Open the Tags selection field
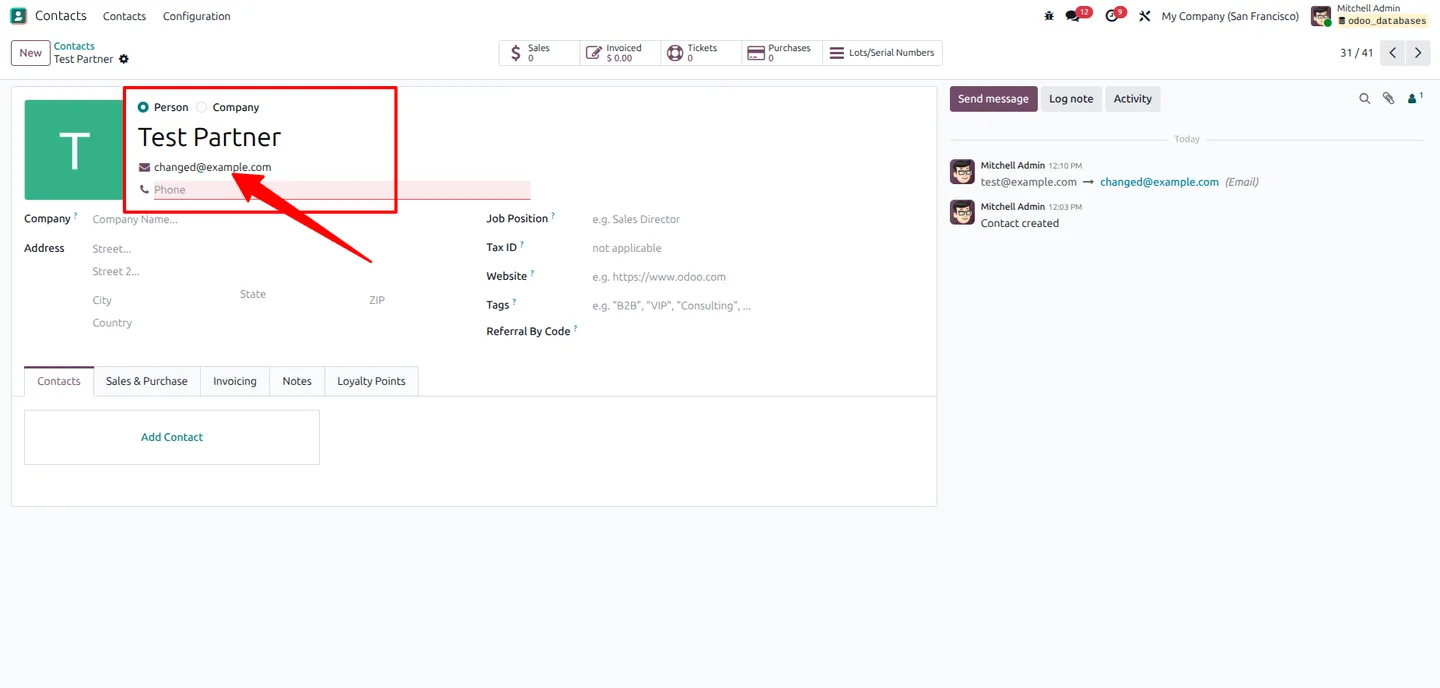This screenshot has width=1440, height=688. (x=758, y=306)
